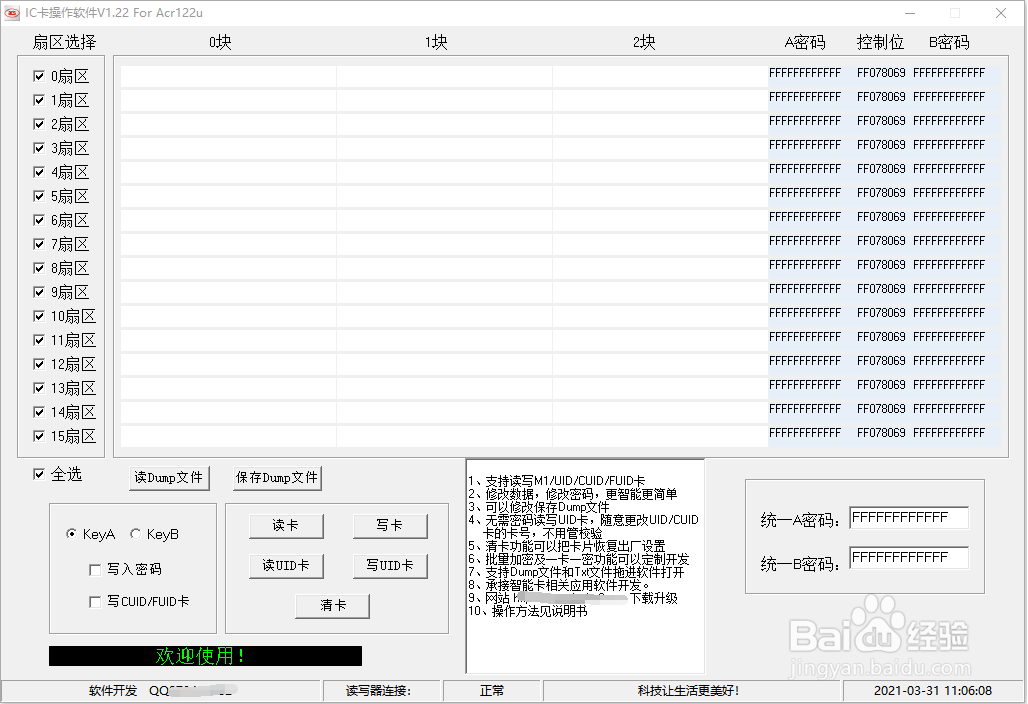Image resolution: width=1028 pixels, height=704 pixels.
Task: Uncheck the 7扇区 checkbox
Action: pos(39,244)
